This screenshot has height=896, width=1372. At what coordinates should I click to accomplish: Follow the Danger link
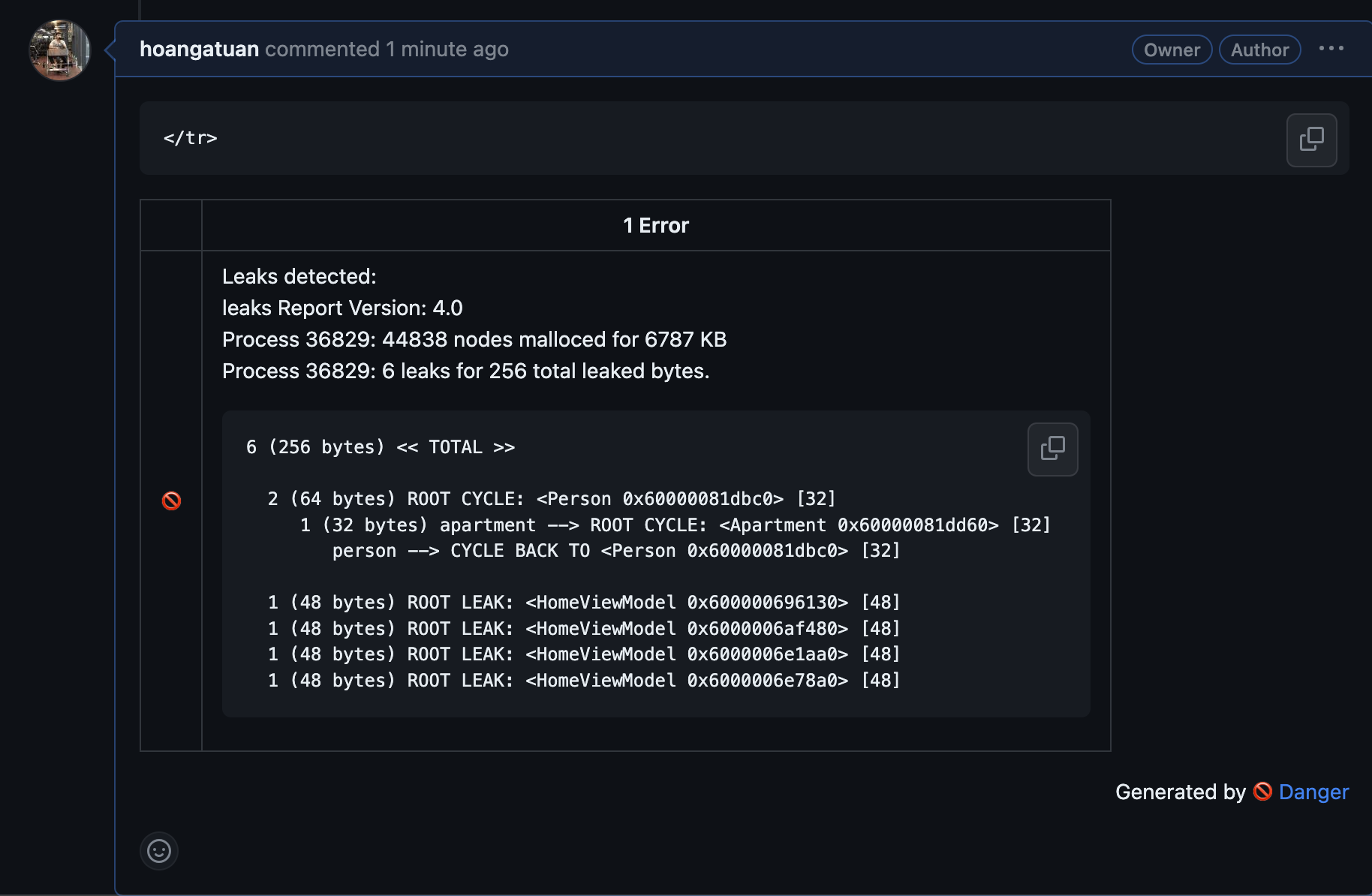click(1313, 792)
